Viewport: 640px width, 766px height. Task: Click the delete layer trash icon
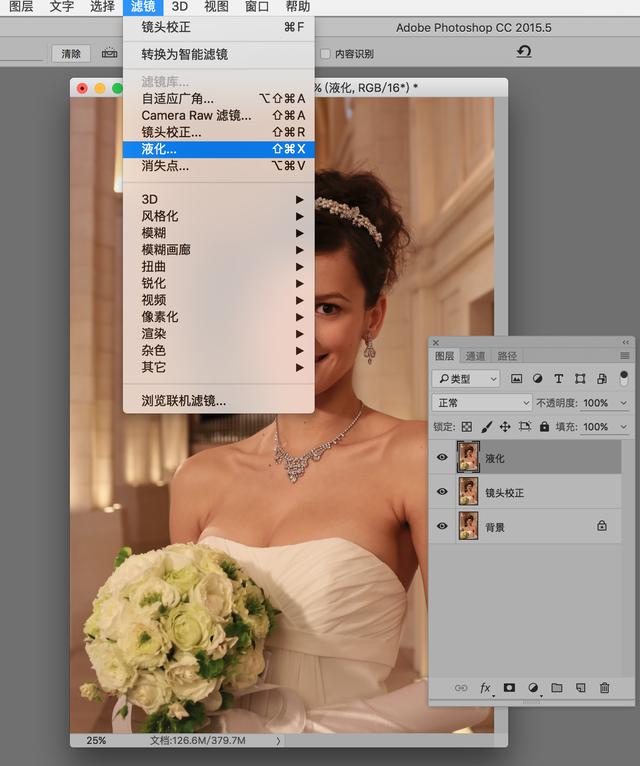[604, 688]
